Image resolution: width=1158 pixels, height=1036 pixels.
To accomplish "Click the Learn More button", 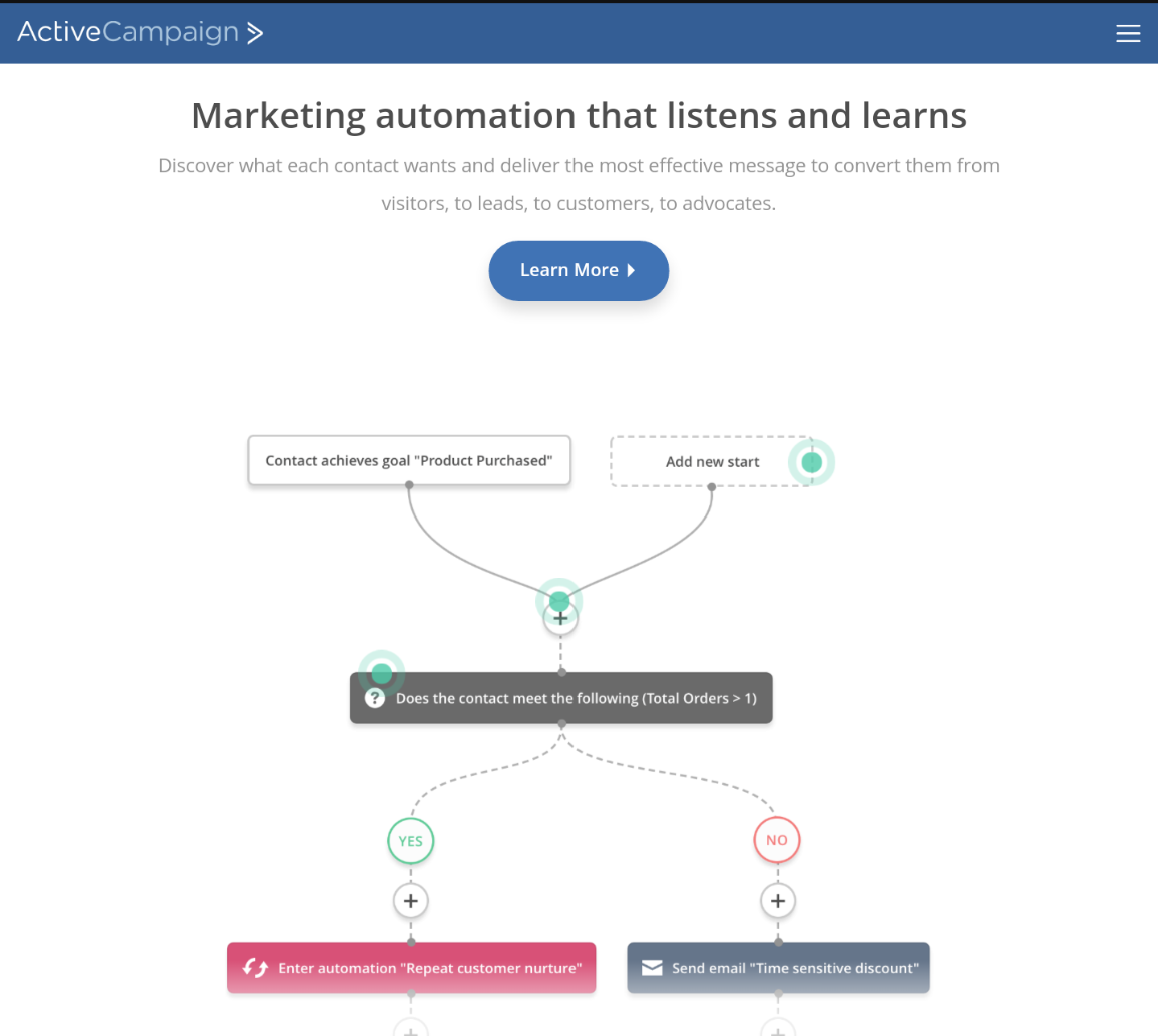I will tap(579, 270).
